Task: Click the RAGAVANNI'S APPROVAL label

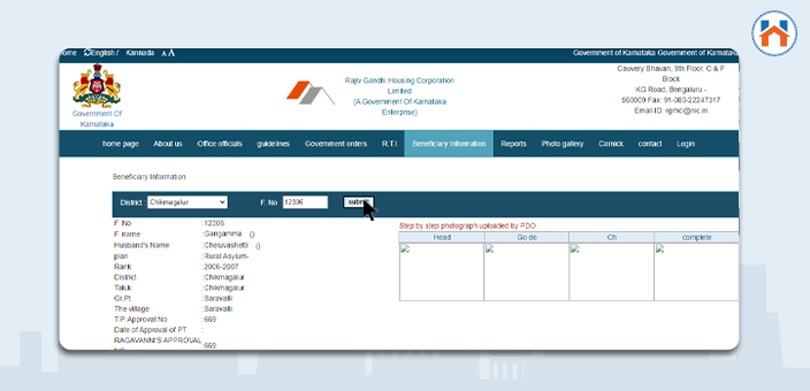Action: click(157, 340)
